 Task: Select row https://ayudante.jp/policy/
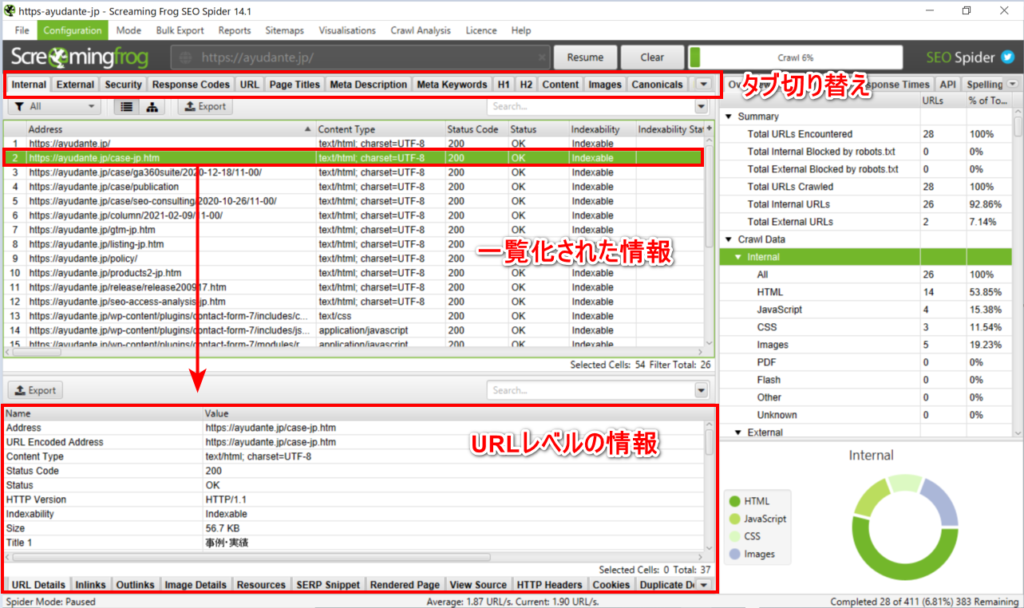(354, 259)
